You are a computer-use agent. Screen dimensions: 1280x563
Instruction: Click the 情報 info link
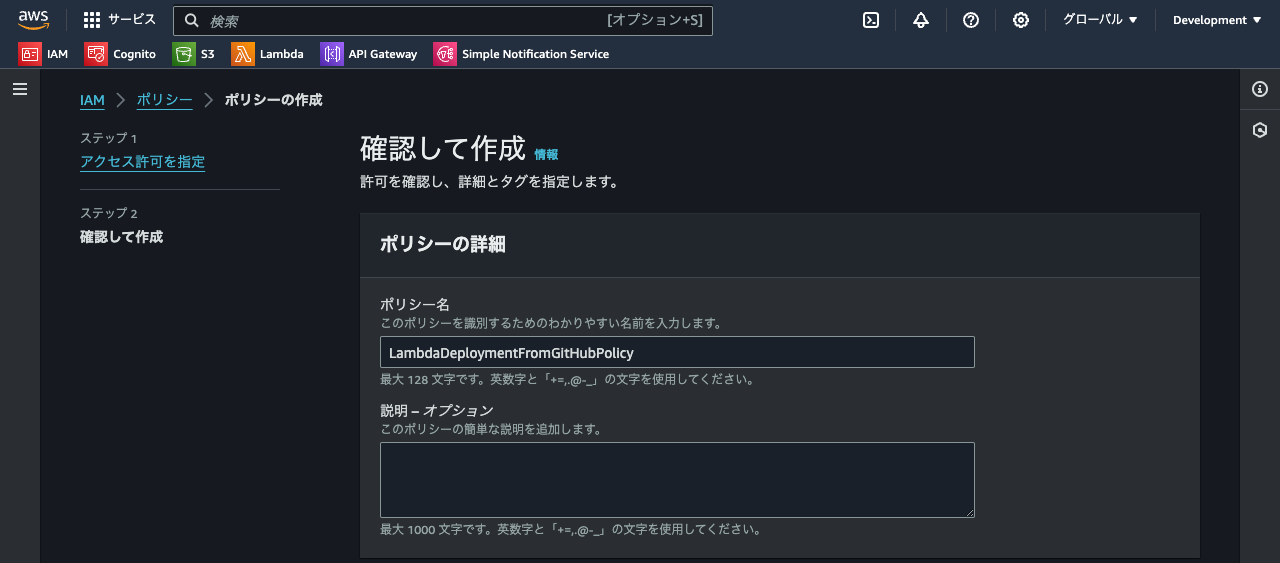coord(546,154)
